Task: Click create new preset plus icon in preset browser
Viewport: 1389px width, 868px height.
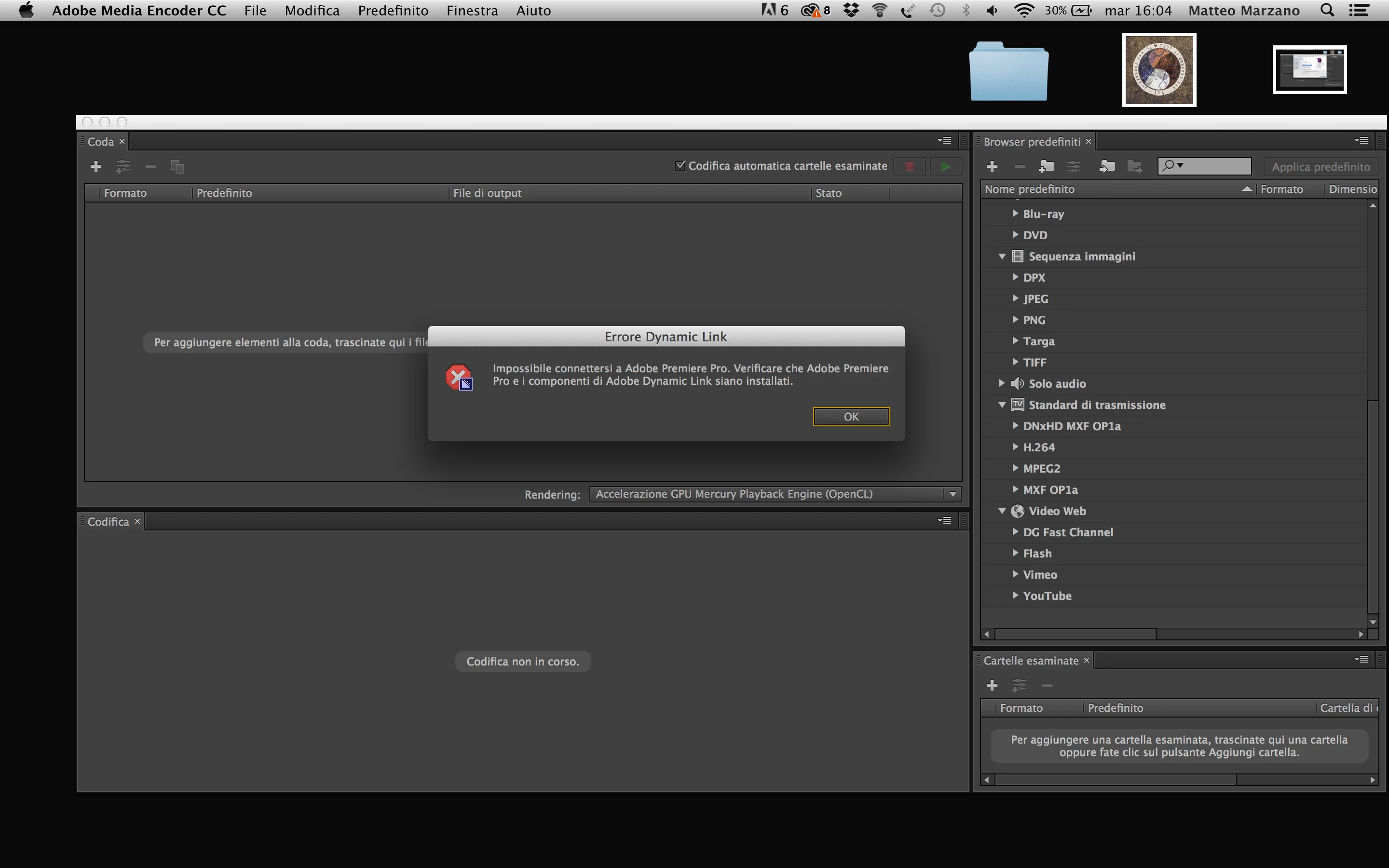Action: click(992, 166)
